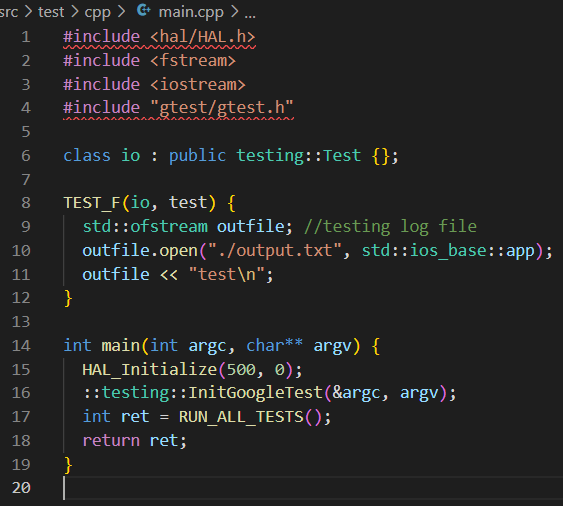Click line number 14 in gutter
The image size is (563, 506).
pyautogui.click(x=21, y=345)
